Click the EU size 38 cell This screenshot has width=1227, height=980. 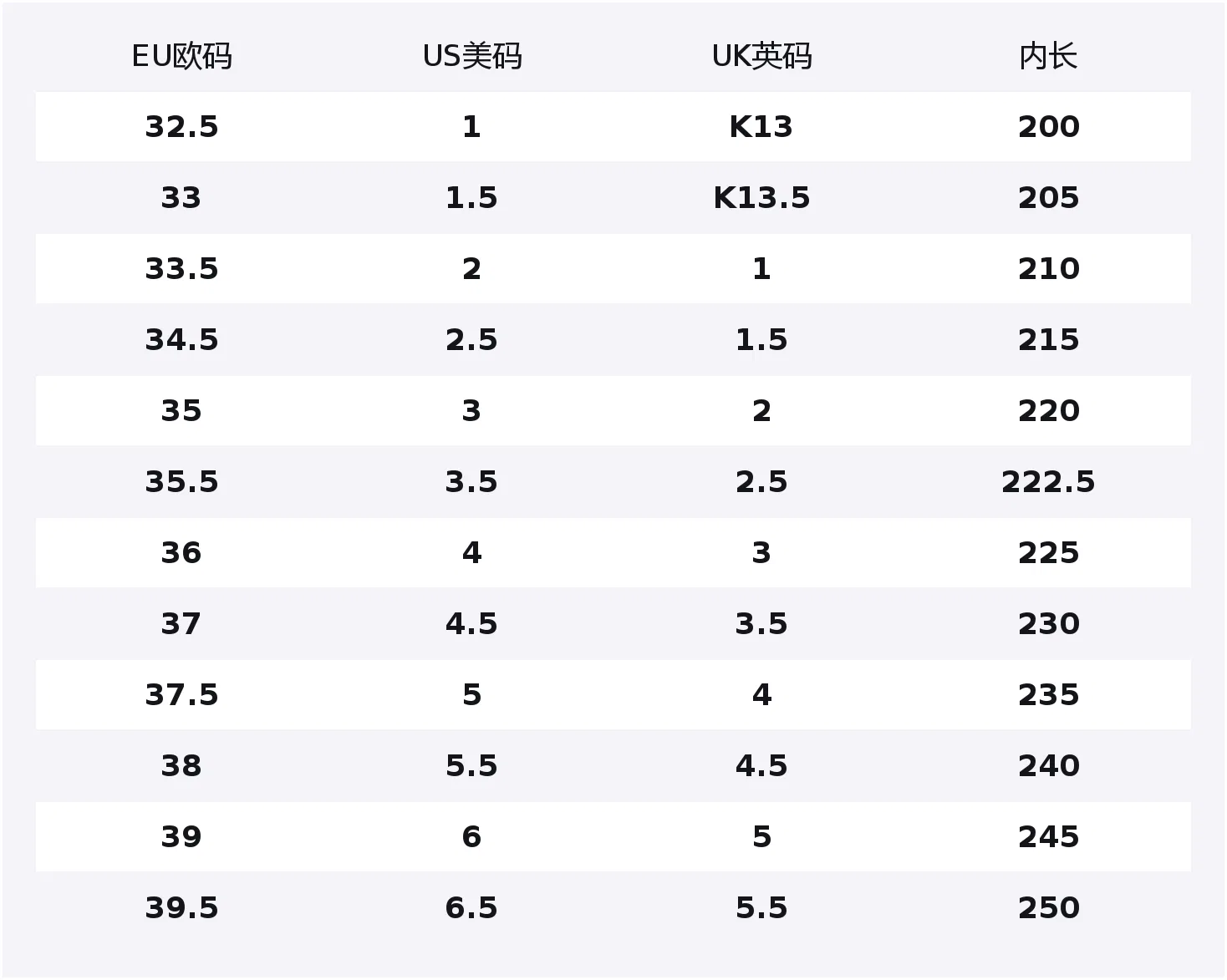coord(181,766)
